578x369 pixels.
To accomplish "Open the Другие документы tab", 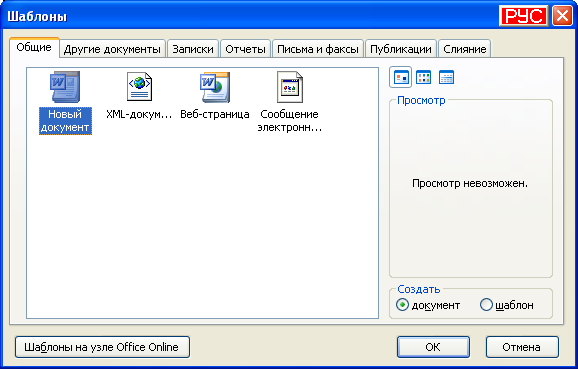I will pyautogui.click(x=112, y=49).
